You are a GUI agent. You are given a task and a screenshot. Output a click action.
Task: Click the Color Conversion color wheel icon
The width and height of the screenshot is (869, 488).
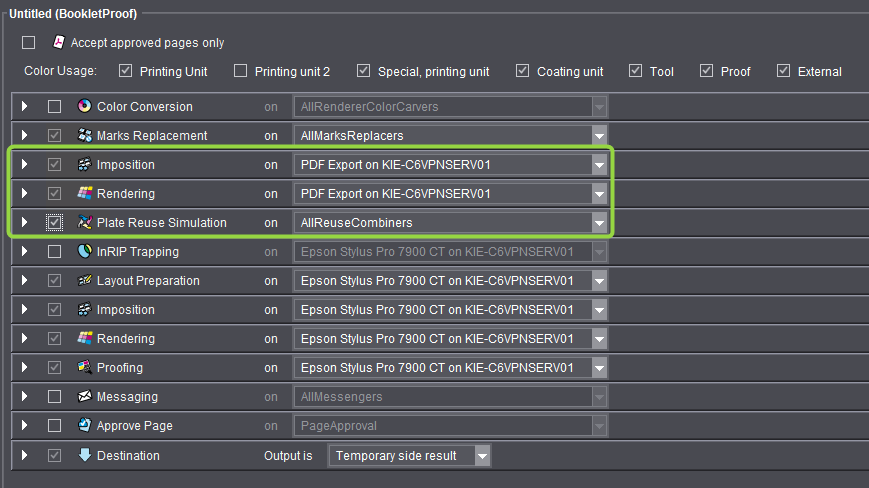[84, 106]
